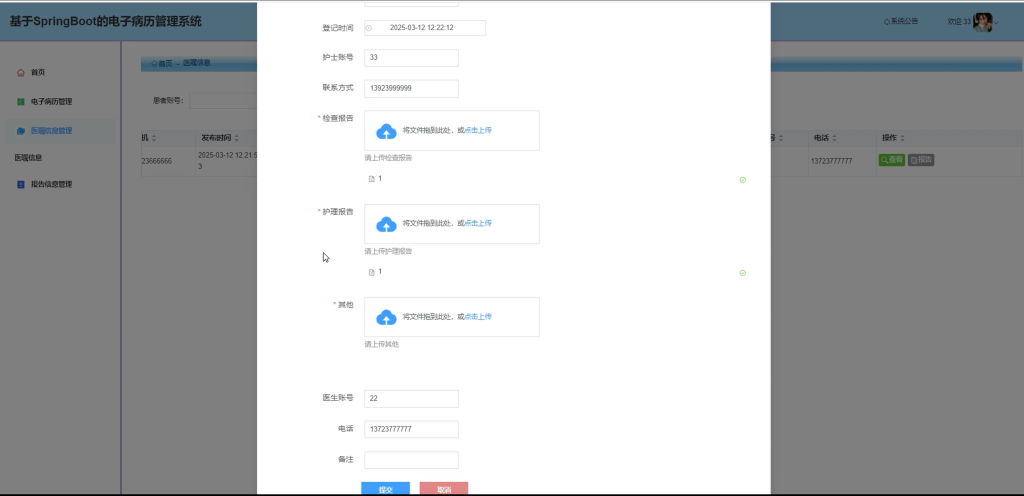Click the 护士账号 input field
Screen dimensions: 1024x496
(x=411, y=57)
